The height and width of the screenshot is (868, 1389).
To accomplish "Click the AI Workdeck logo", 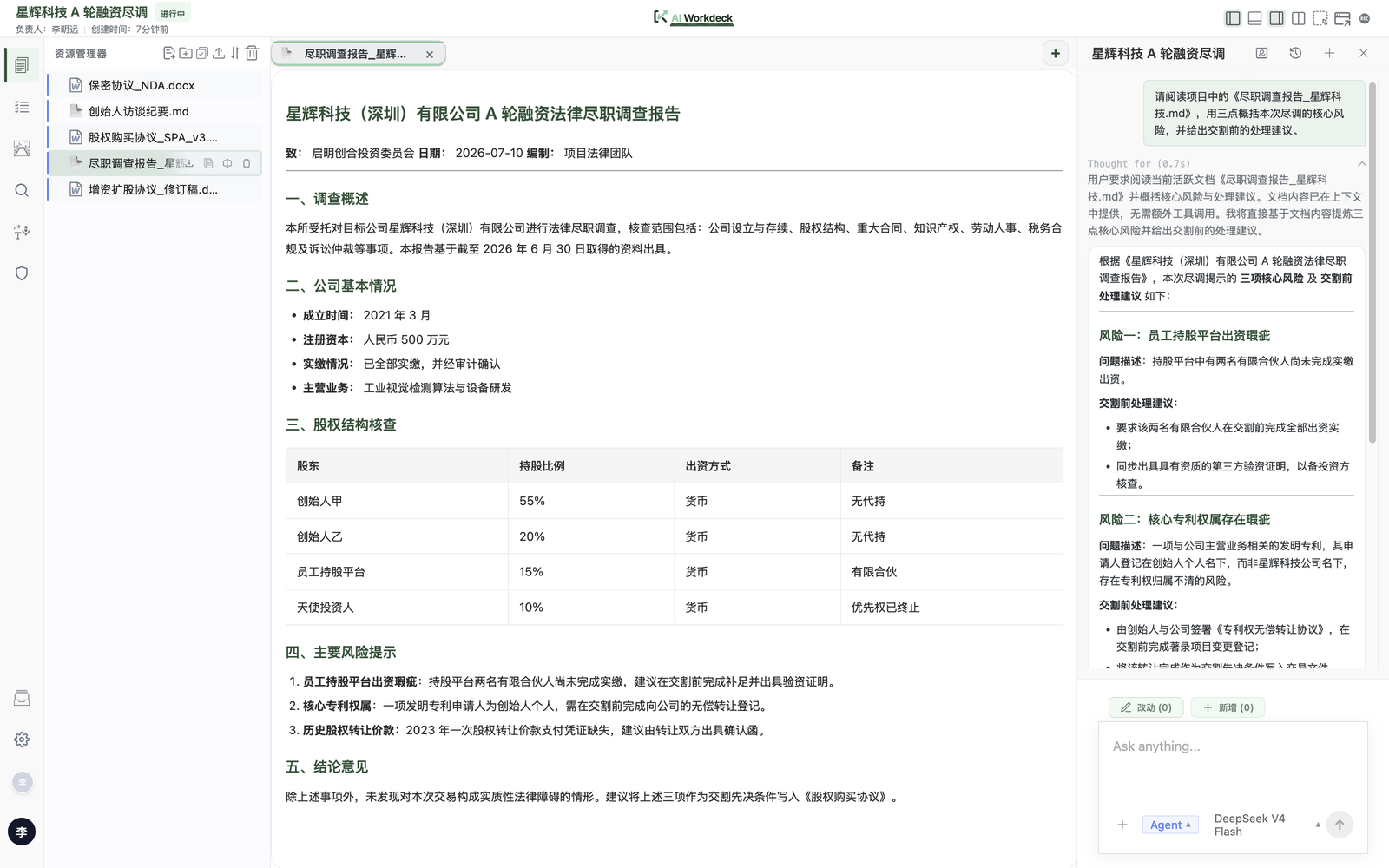I will [x=694, y=17].
